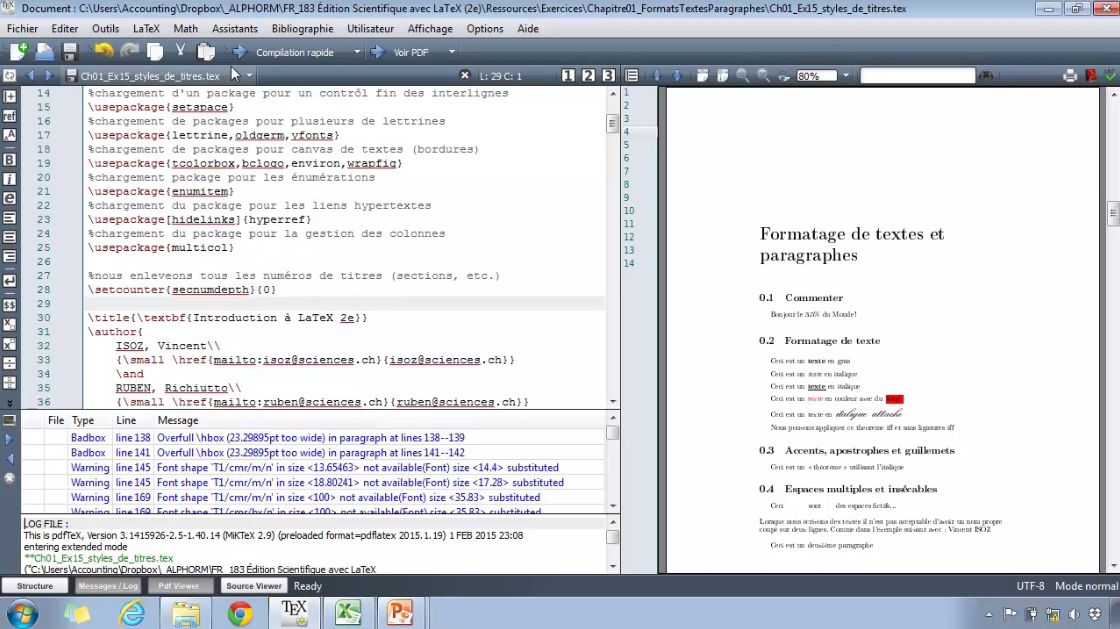Image resolution: width=1120 pixels, height=629 pixels.
Task: Go to previous document with left arrow
Action: 30,76
